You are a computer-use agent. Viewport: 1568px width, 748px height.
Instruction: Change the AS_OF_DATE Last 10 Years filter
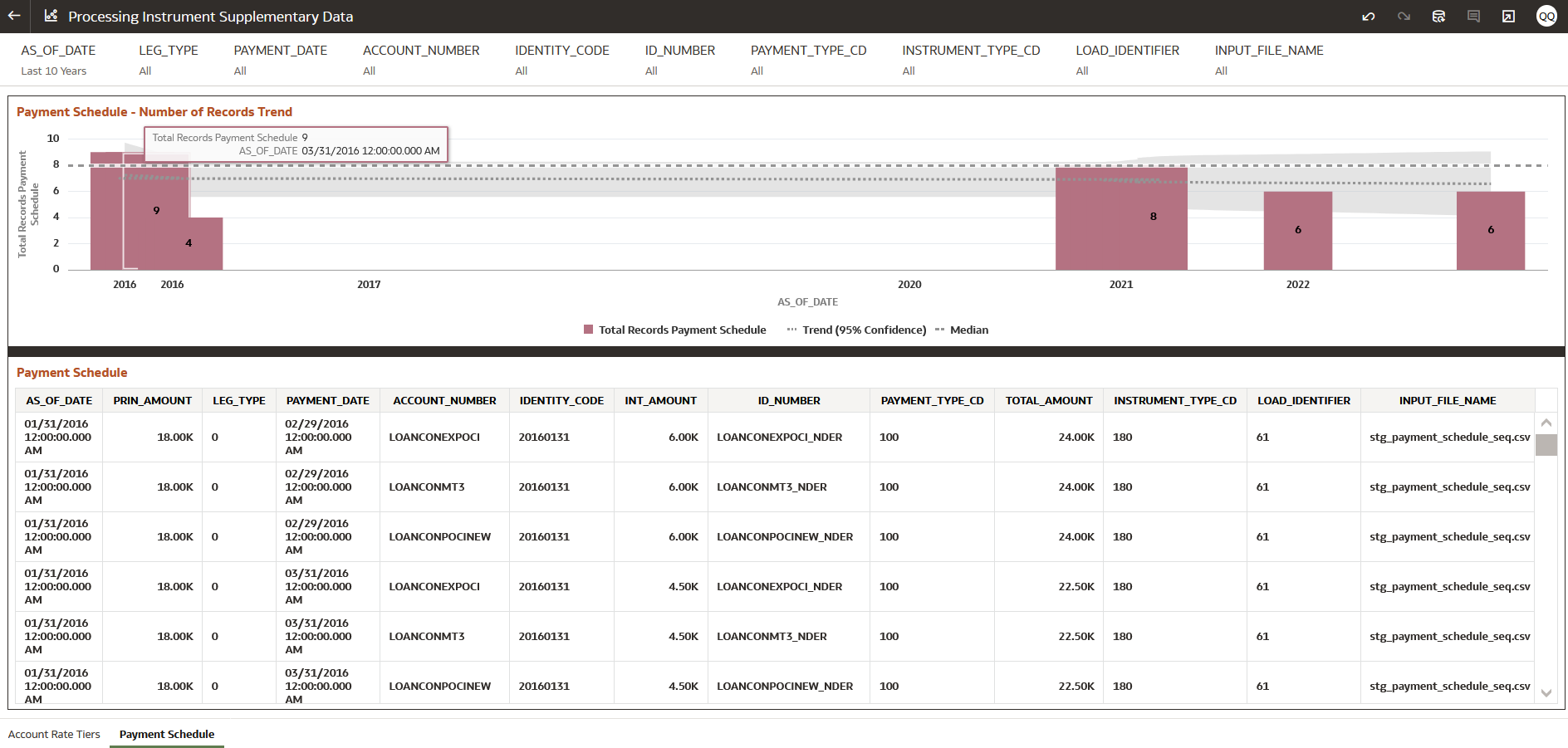[58, 60]
